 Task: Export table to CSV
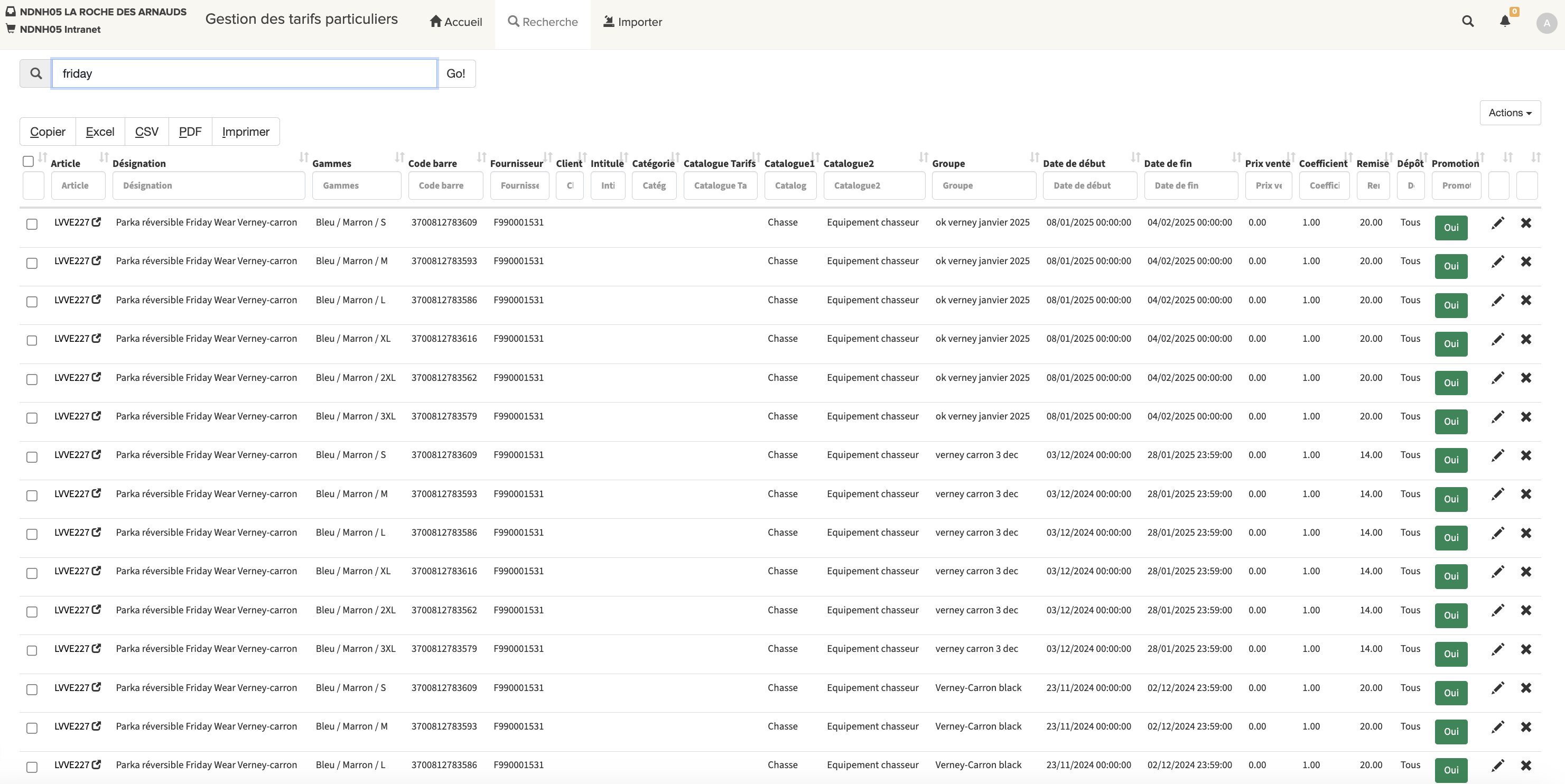coord(147,132)
